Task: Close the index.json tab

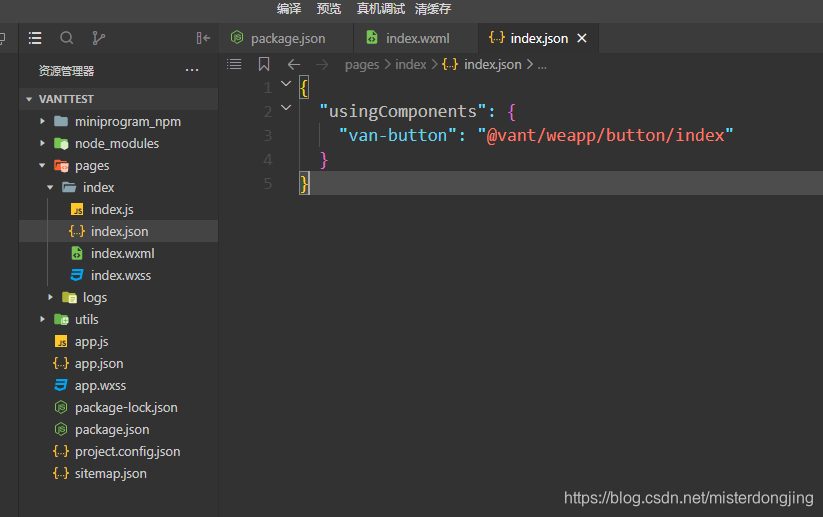Action: point(582,38)
